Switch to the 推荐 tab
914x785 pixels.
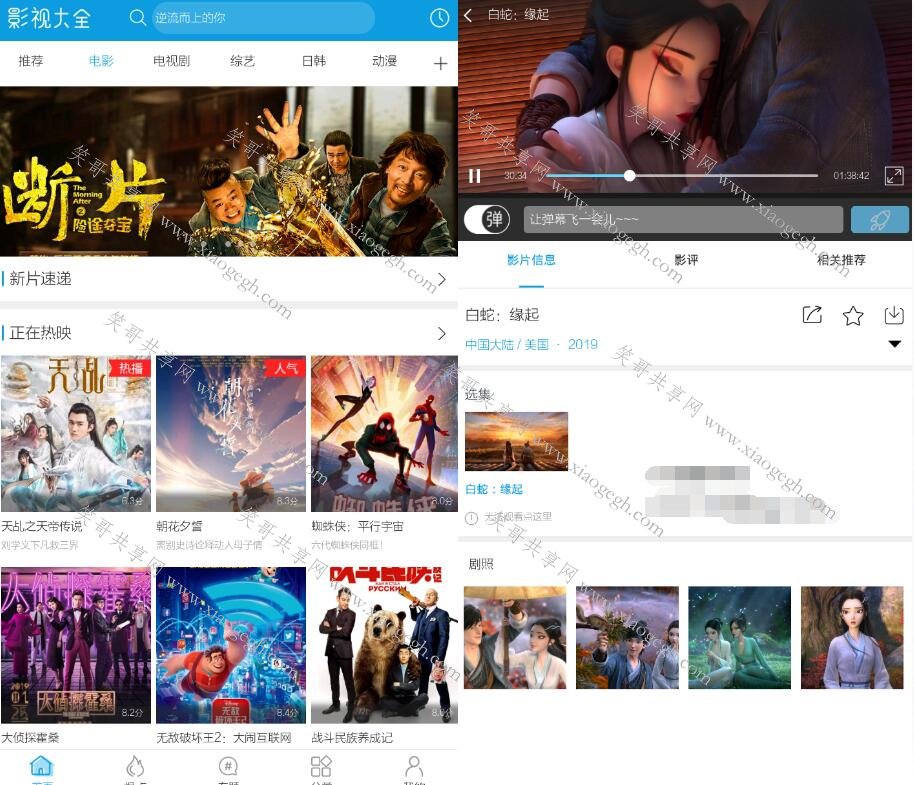click(30, 61)
